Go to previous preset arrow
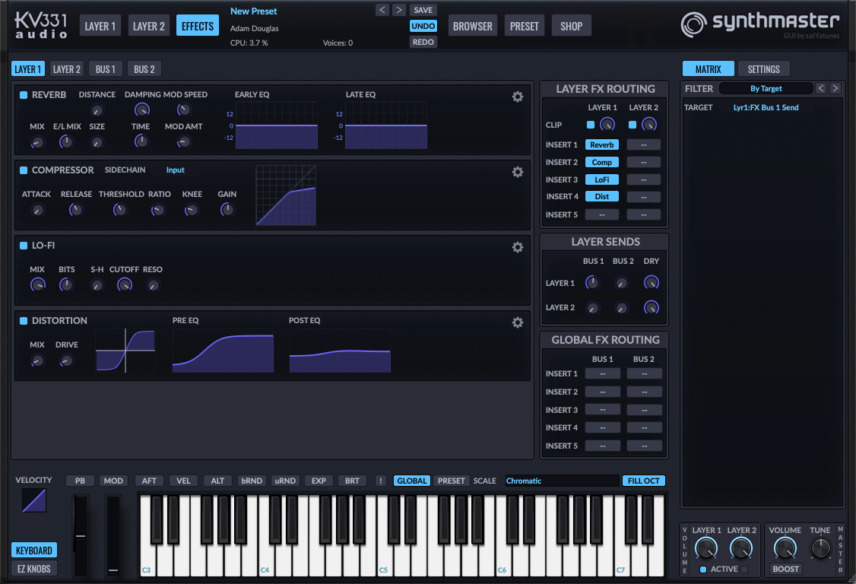Image resolution: width=856 pixels, height=584 pixels. pos(382,10)
